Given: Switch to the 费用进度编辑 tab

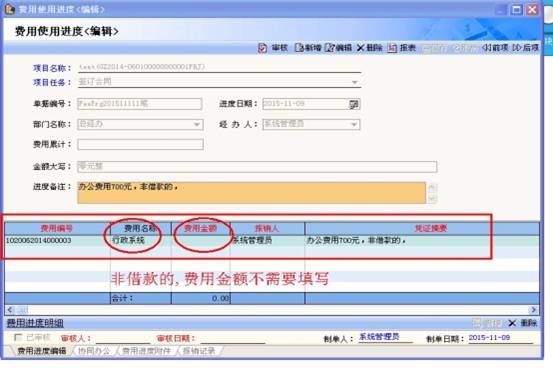Looking at the screenshot, I should click(x=42, y=351).
